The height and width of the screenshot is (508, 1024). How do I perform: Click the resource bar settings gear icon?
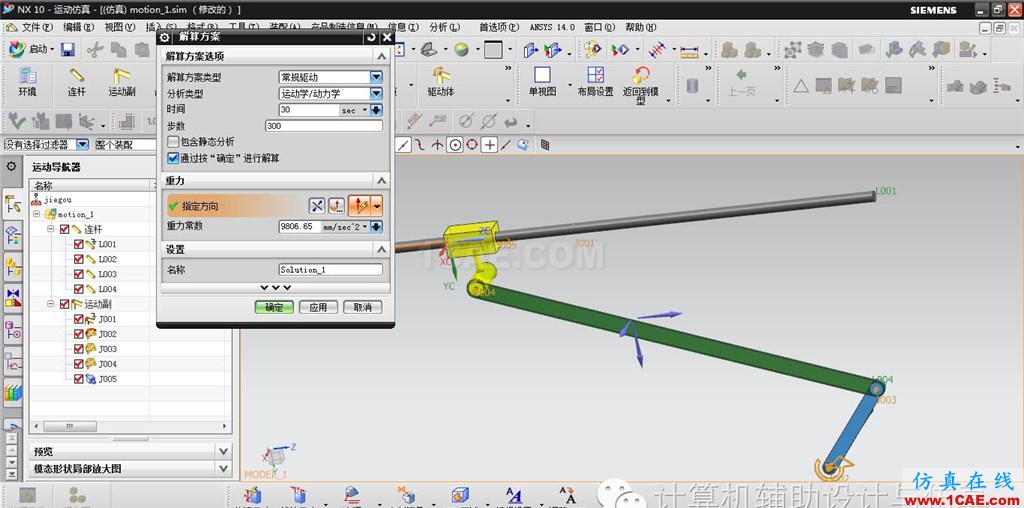(x=11, y=167)
